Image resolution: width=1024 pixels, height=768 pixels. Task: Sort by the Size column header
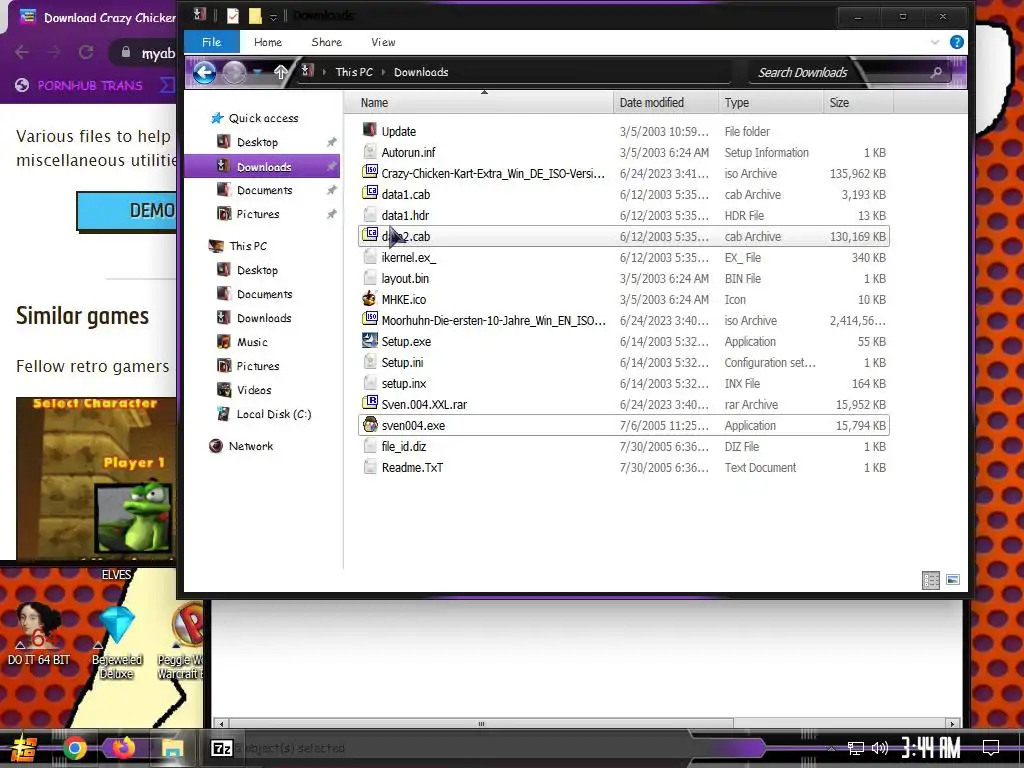[858, 103]
